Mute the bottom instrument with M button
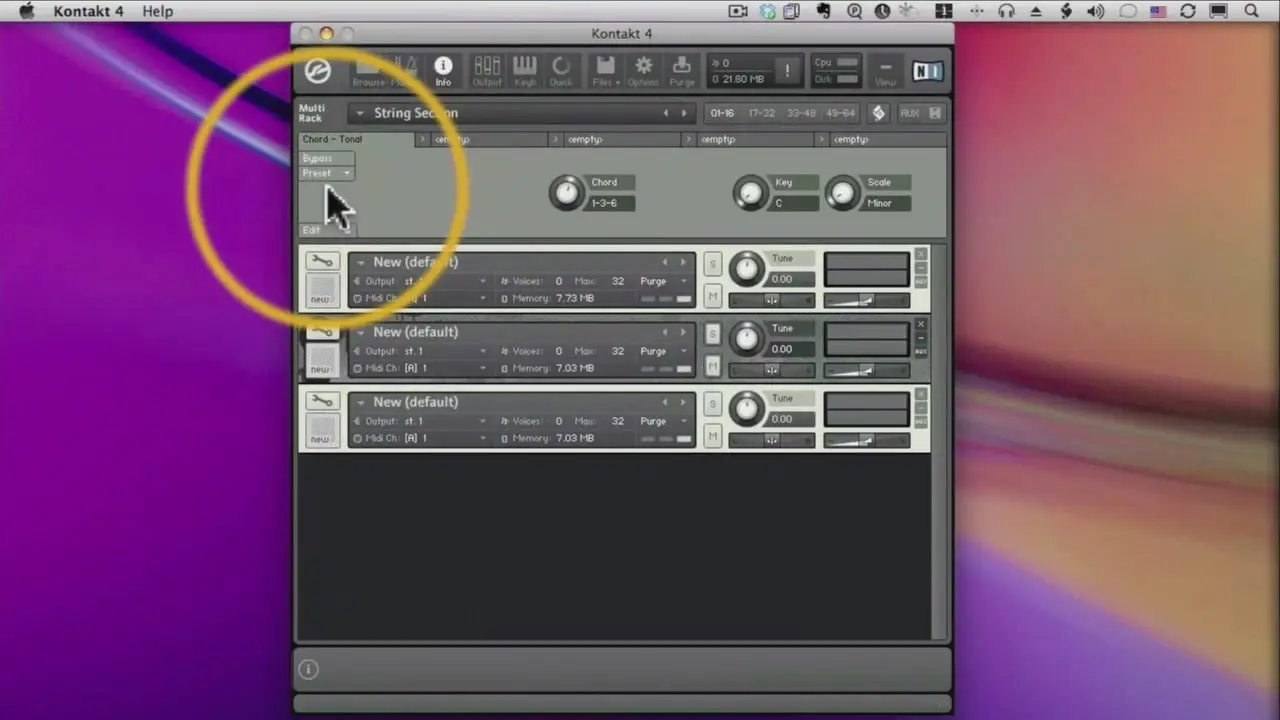Image resolution: width=1280 pixels, height=720 pixels. (712, 436)
